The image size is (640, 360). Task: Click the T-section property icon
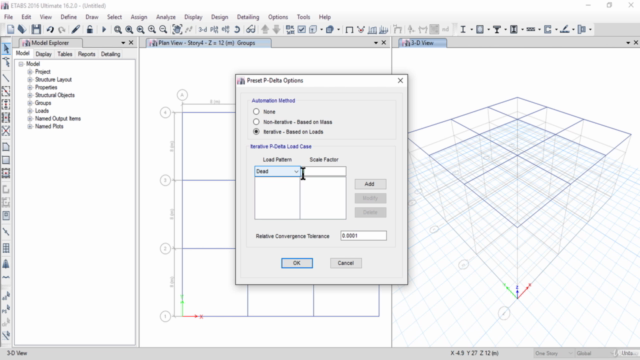[497, 29]
